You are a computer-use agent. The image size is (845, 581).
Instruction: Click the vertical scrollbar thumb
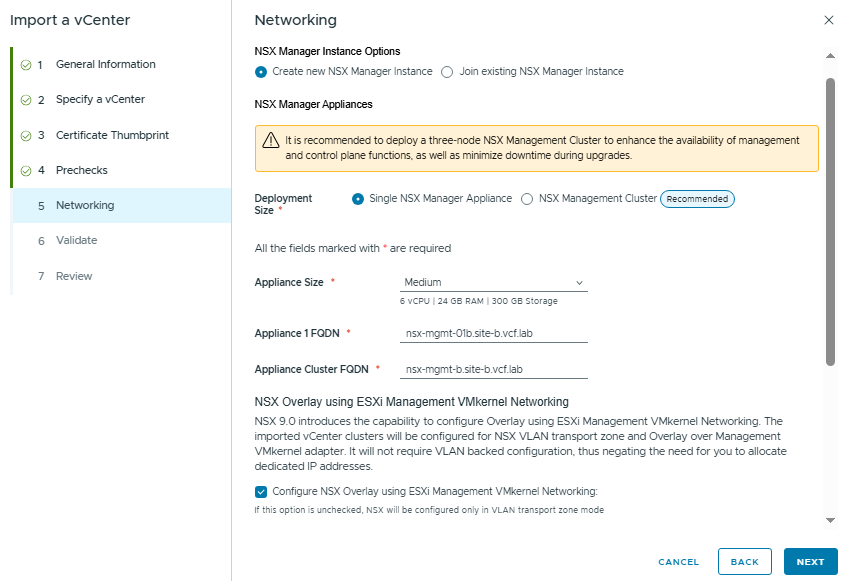(x=829, y=220)
